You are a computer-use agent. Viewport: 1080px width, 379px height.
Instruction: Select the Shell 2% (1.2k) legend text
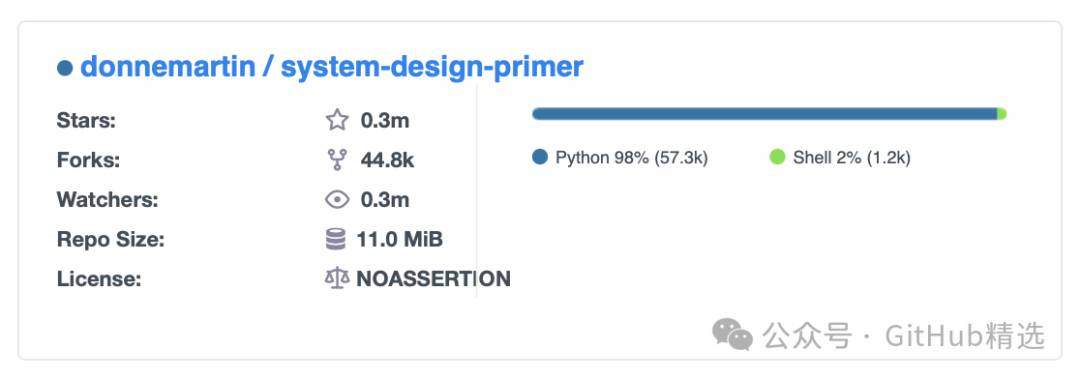851,158
